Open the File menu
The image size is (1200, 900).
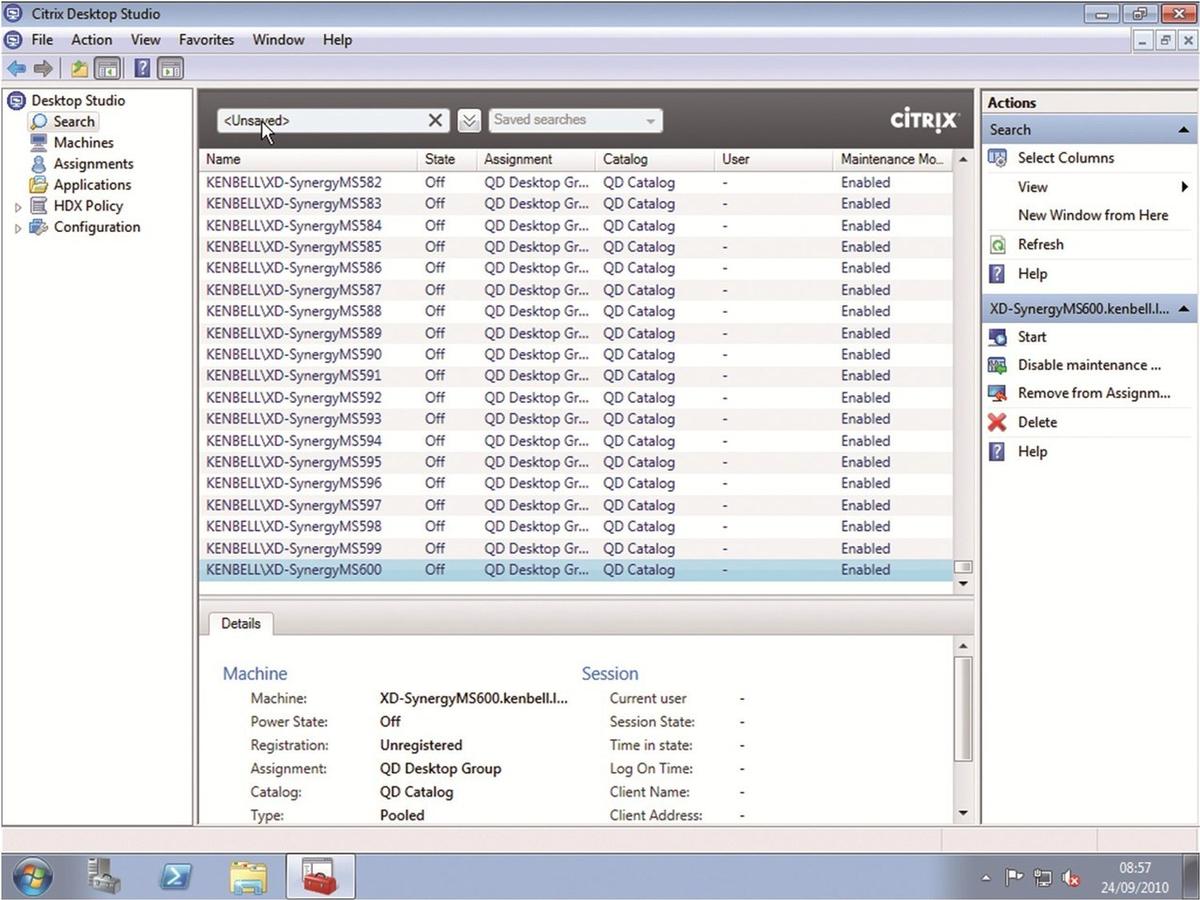pos(42,40)
